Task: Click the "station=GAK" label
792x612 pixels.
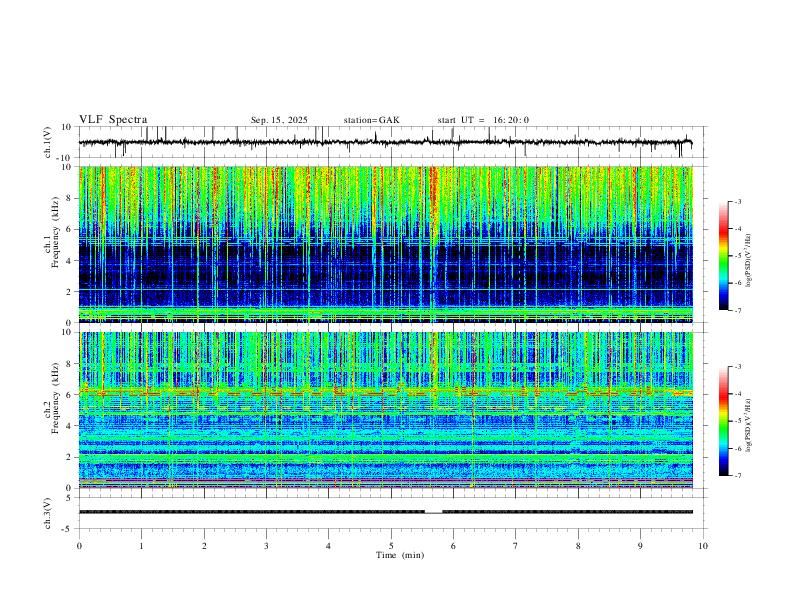Action: [x=372, y=120]
